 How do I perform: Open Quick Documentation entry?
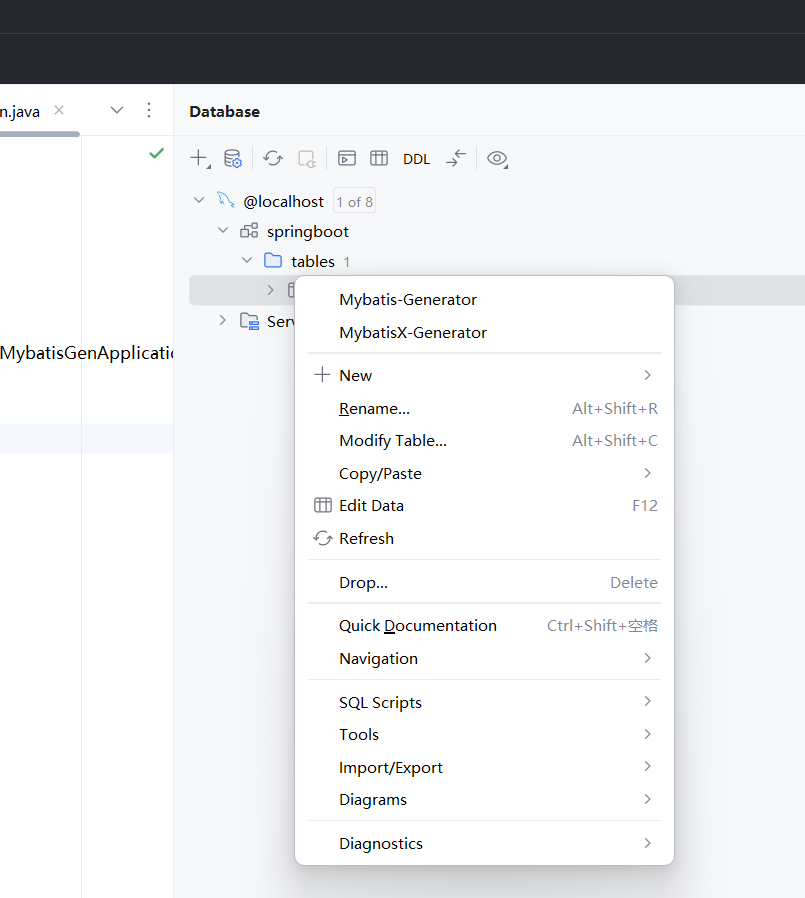coord(484,625)
